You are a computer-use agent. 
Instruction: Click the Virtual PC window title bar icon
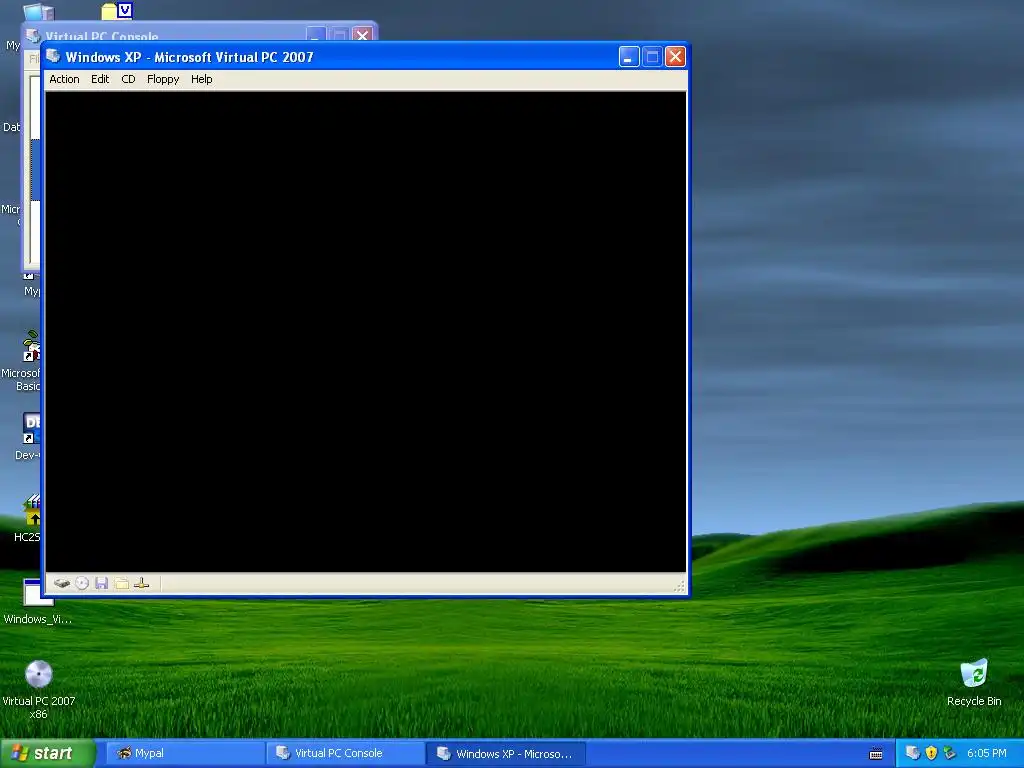tap(54, 56)
